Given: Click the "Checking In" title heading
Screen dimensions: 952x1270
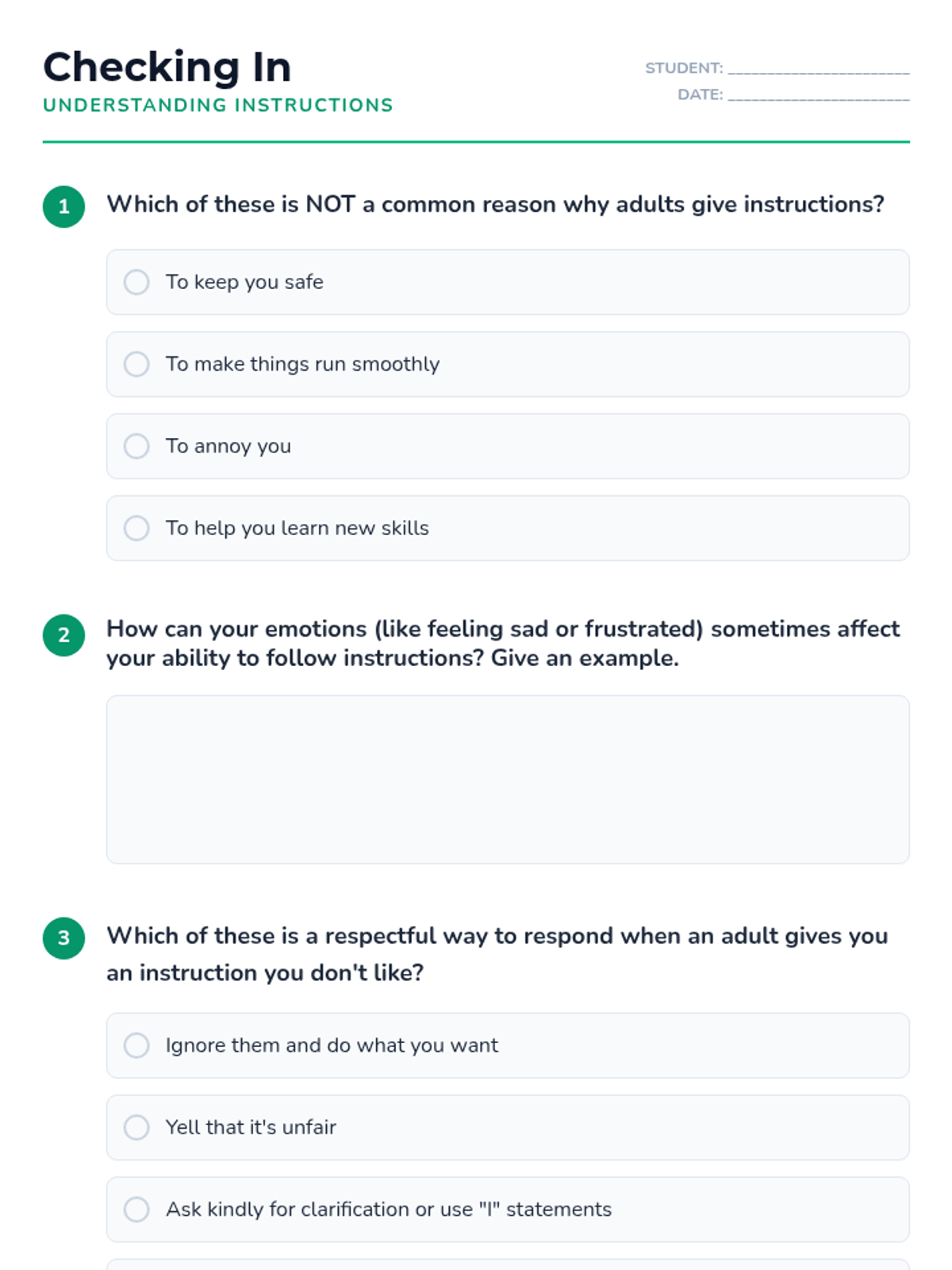Looking at the screenshot, I should [167, 67].
